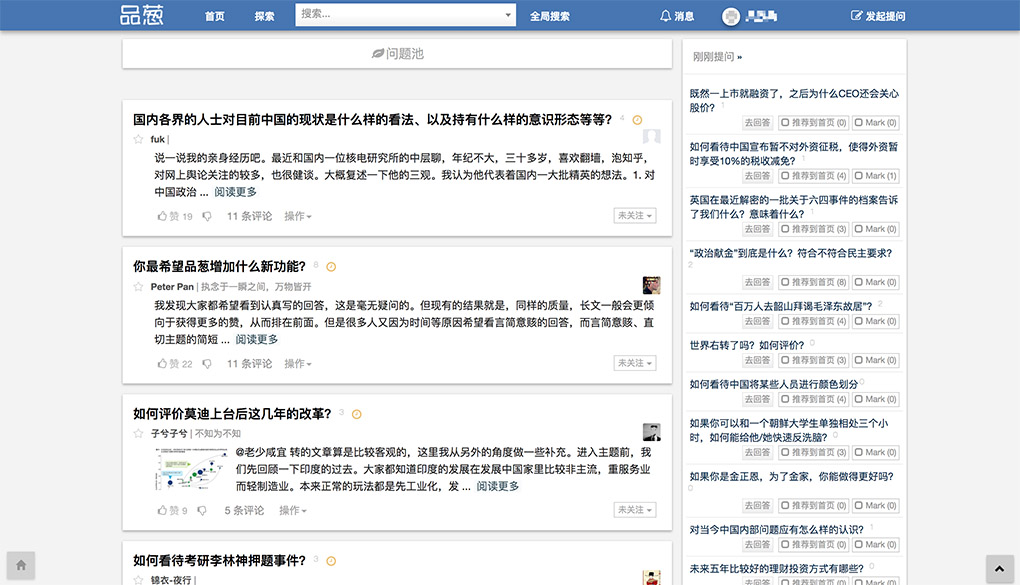Screen dimensions: 1020x585
Task: Upvote fuk's answer with thumbs-up 赞
Action: pyautogui.click(x=163, y=216)
